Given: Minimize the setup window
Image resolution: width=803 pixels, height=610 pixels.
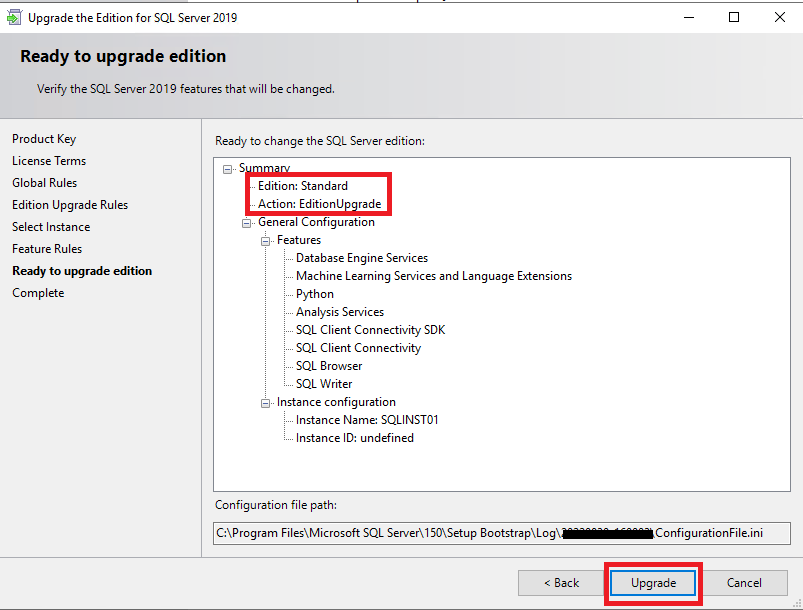Looking at the screenshot, I should (689, 17).
